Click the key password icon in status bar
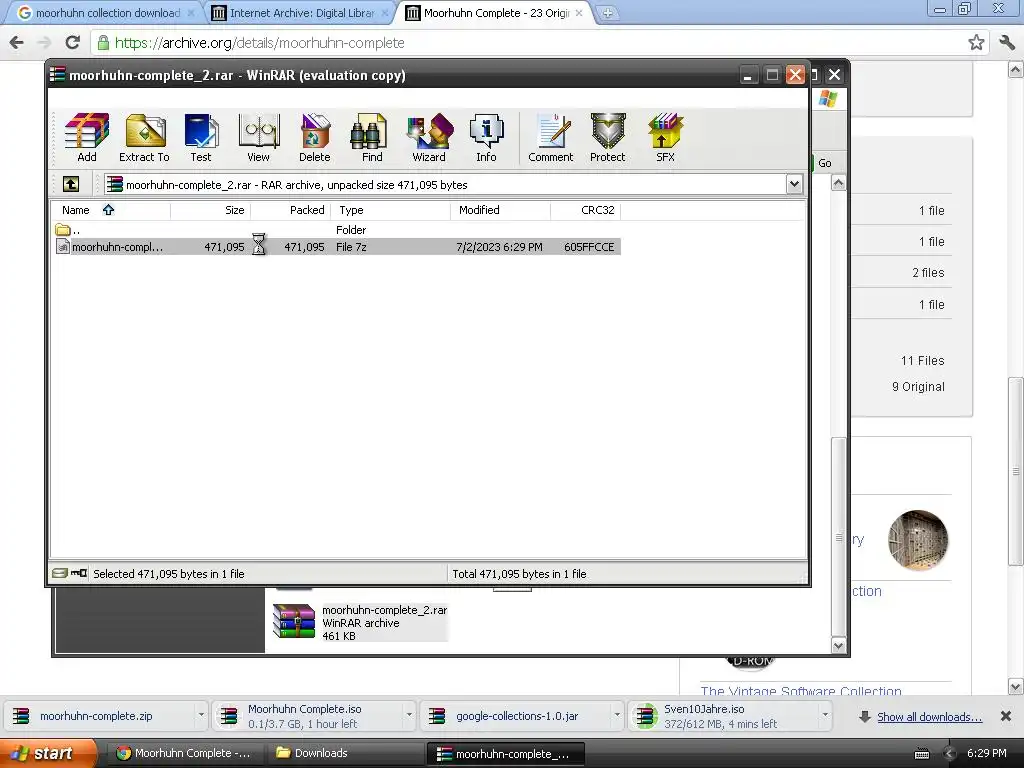 click(79, 573)
